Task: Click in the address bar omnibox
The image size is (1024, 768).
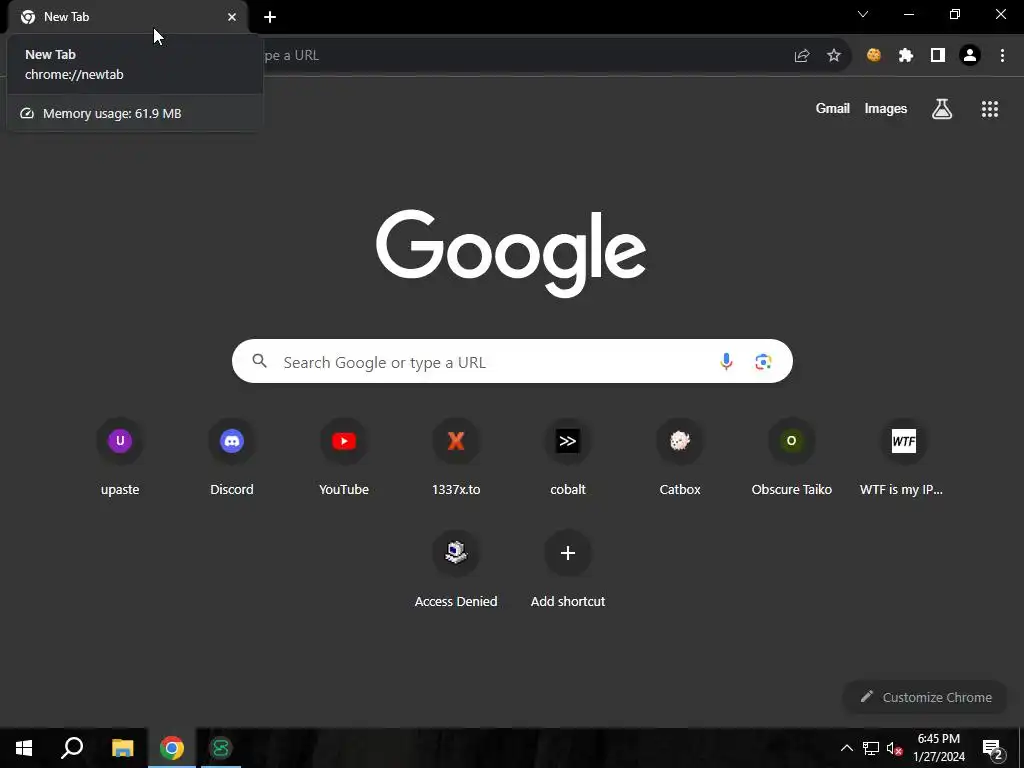Action: pyautogui.click(x=522, y=56)
